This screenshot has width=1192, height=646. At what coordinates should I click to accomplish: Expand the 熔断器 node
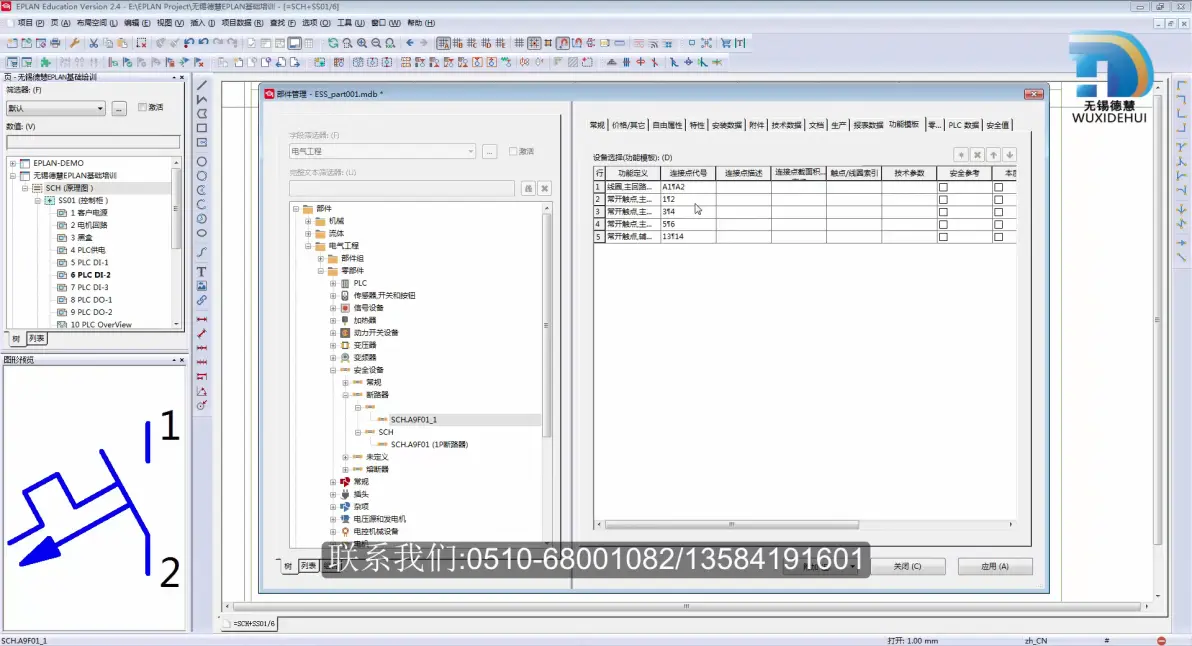[x=345, y=470]
